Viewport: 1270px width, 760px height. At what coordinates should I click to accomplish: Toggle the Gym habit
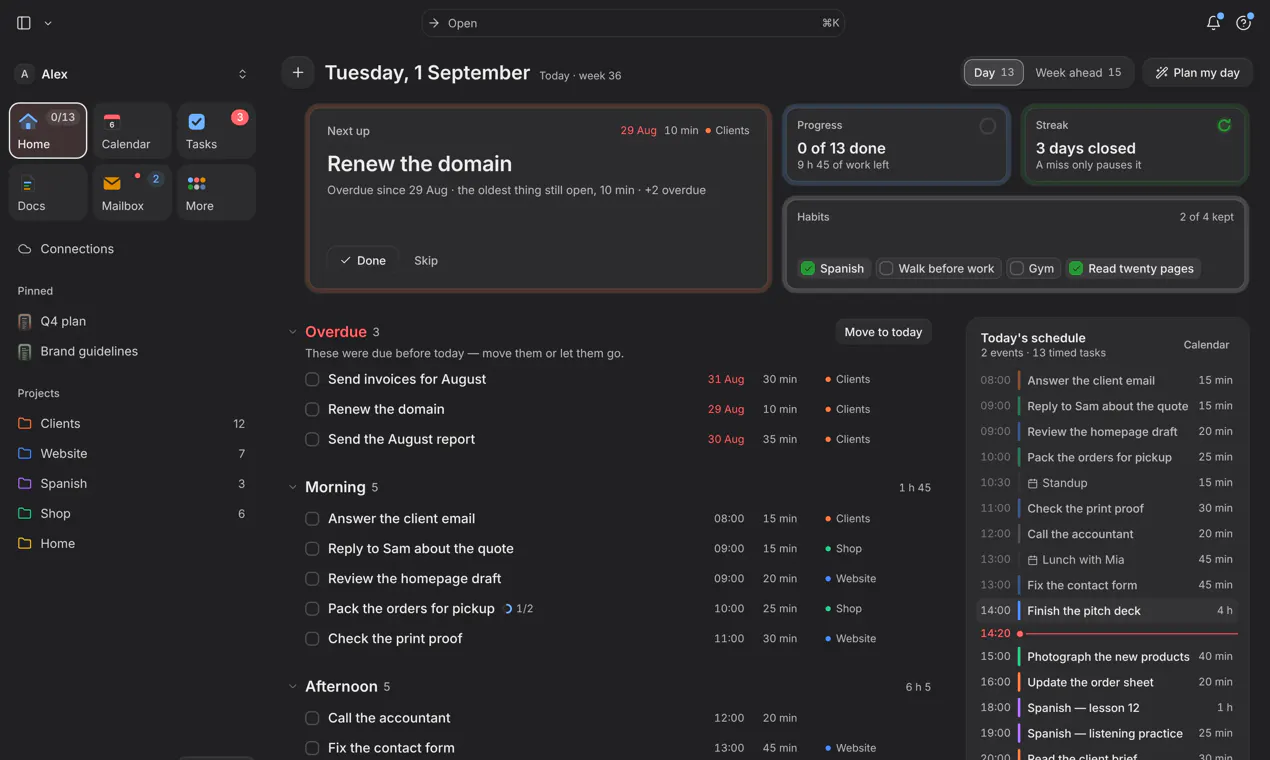click(x=1032, y=268)
